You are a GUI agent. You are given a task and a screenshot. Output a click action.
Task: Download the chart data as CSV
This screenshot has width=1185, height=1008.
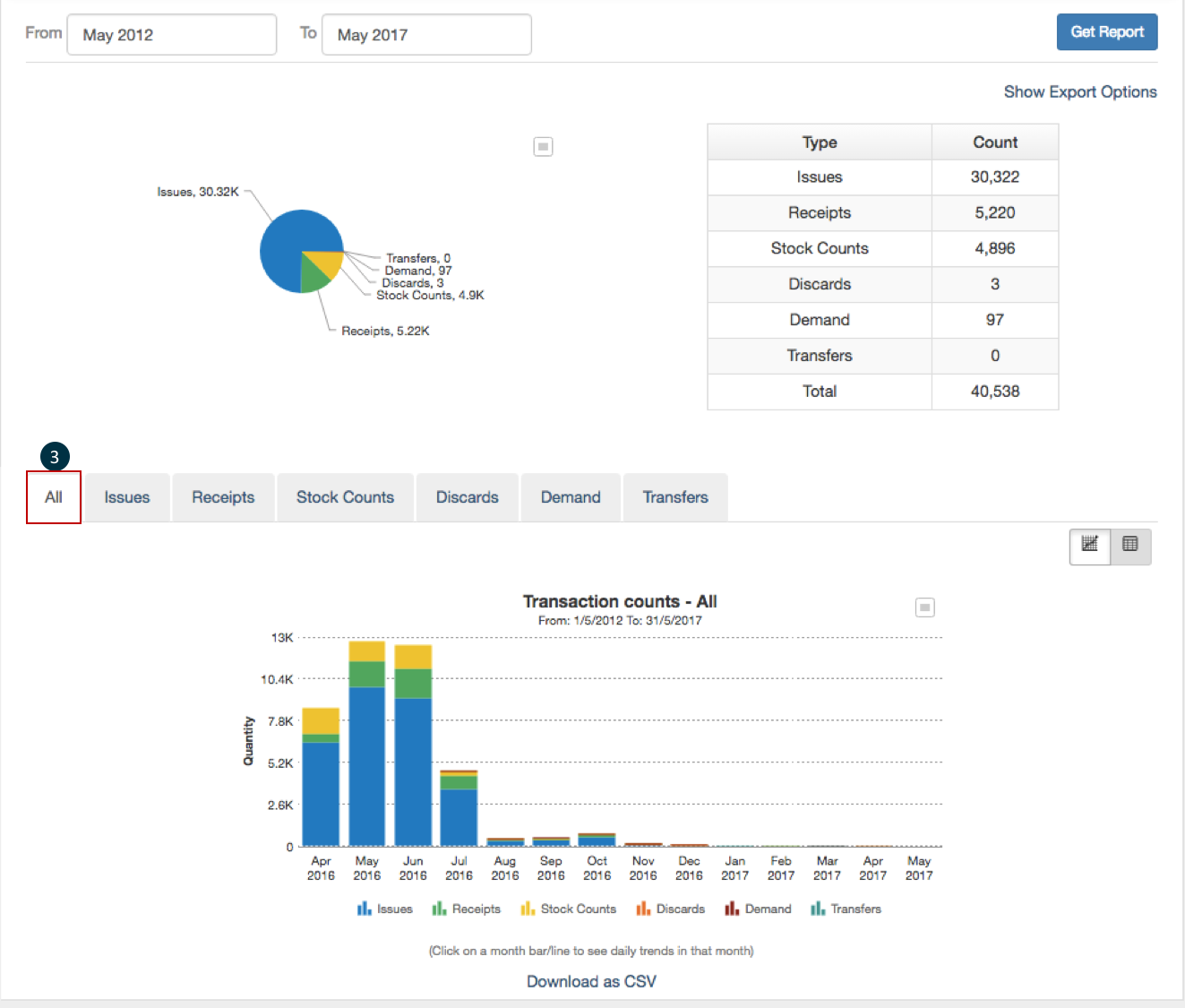point(591,981)
